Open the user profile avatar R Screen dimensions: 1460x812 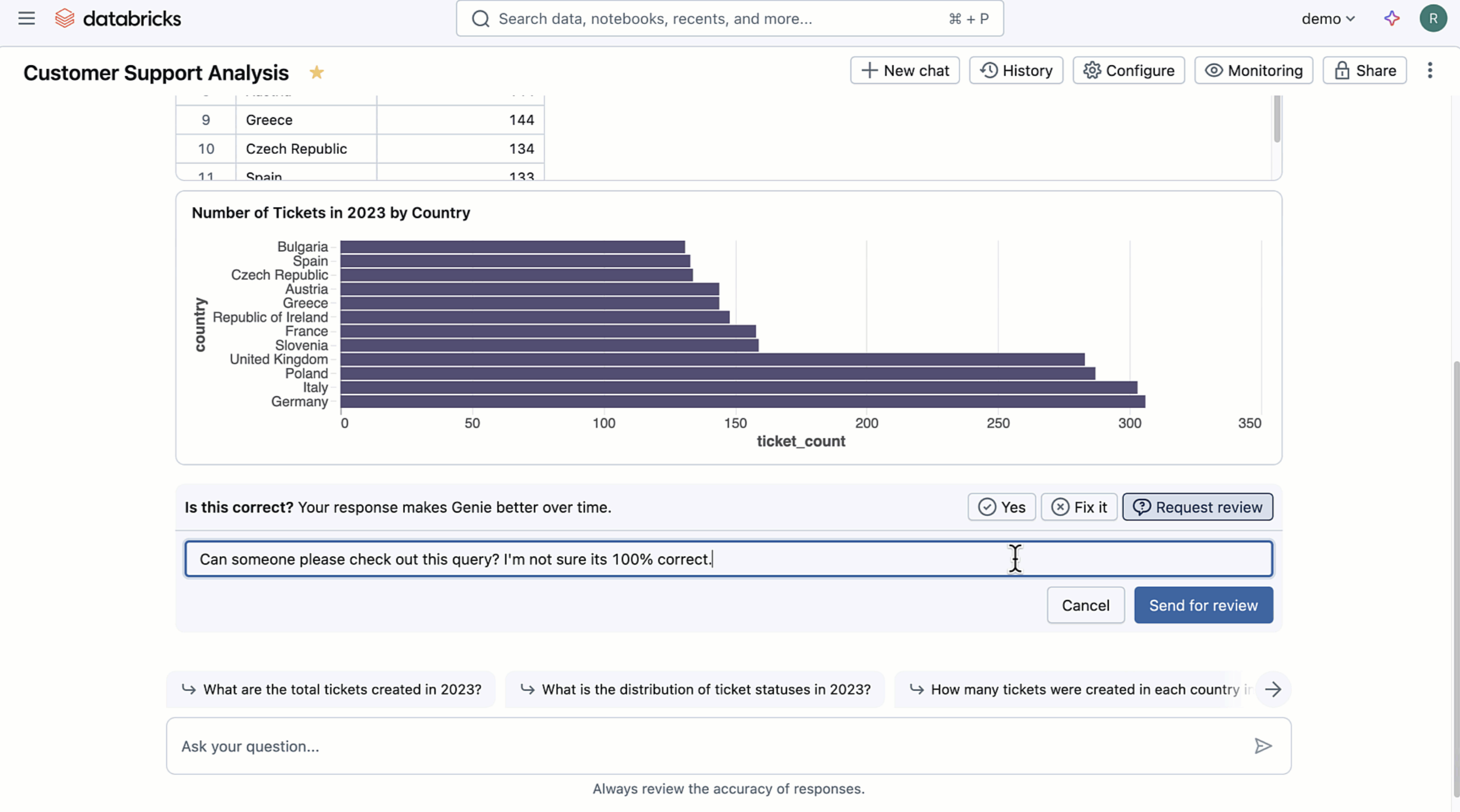(x=1433, y=19)
